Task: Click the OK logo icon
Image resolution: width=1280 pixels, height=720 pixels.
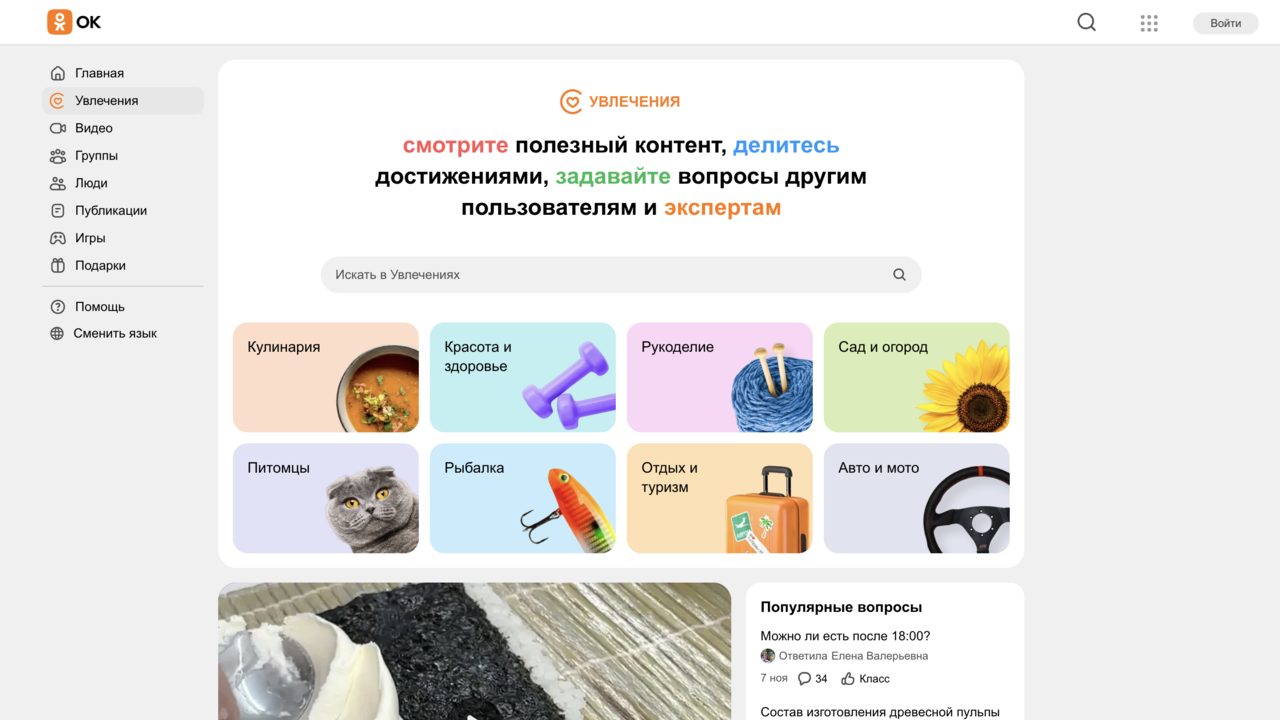Action: click(59, 22)
